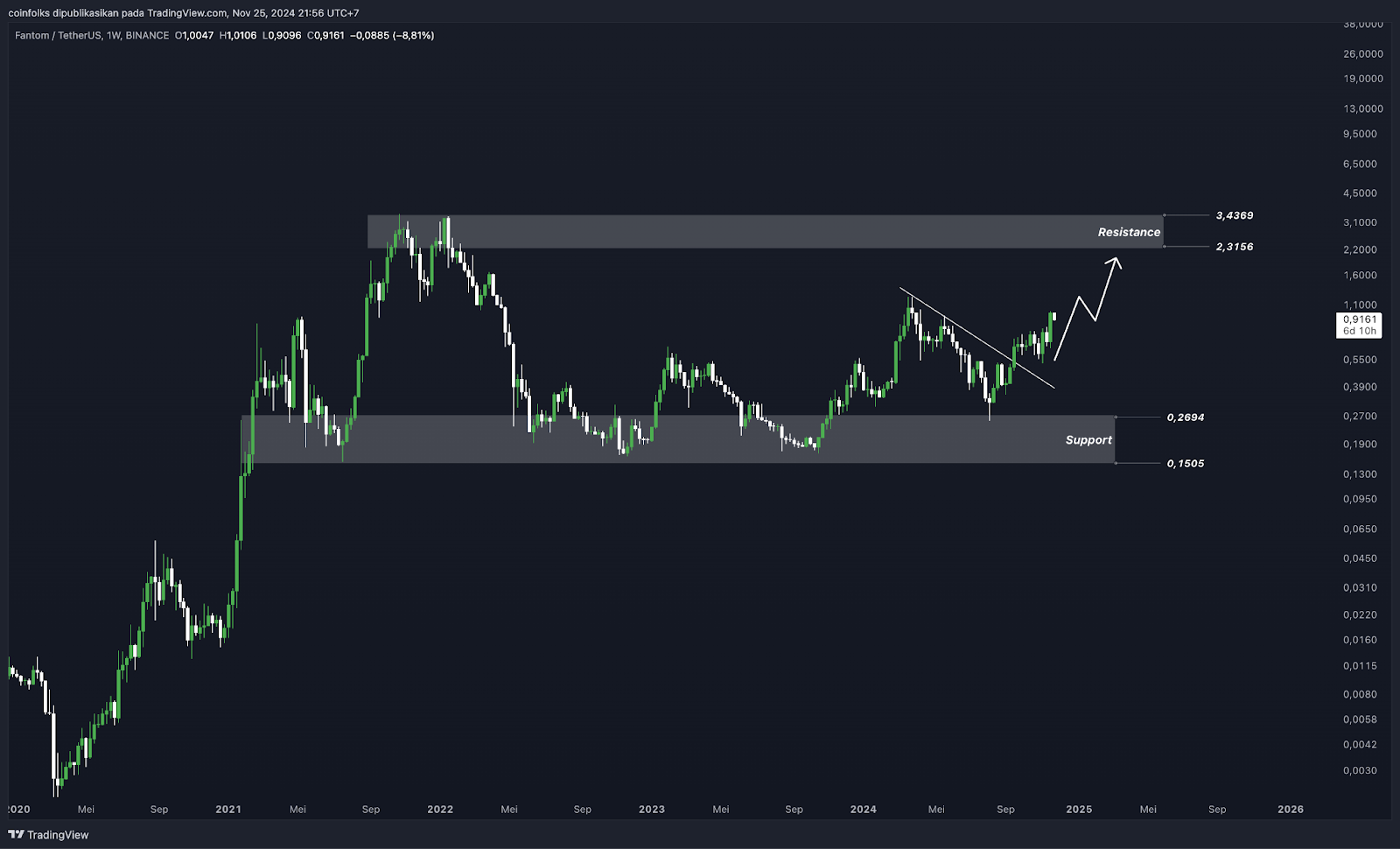Screen dimensions: 1400x849
Task: Click the 0,0030 price axis label
Action: (1360, 771)
